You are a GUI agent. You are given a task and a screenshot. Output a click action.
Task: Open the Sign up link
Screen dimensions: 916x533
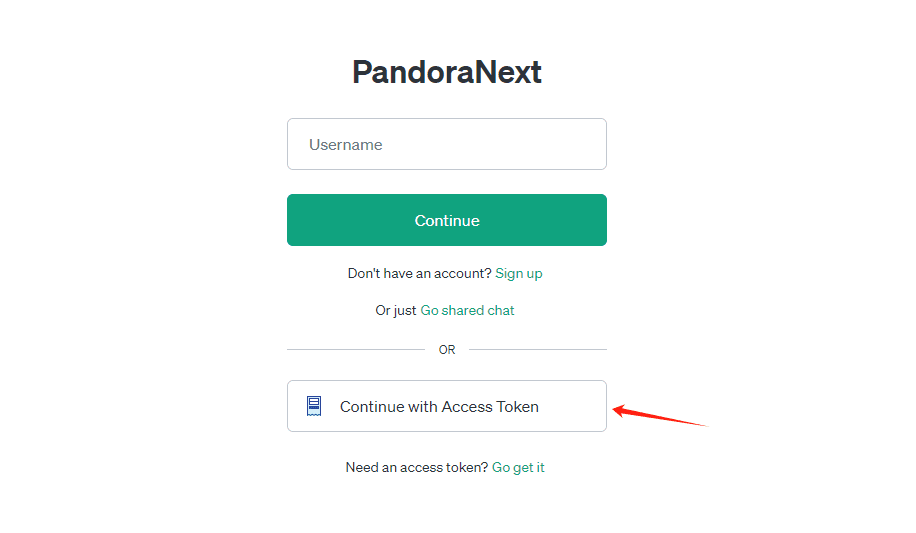pos(519,274)
